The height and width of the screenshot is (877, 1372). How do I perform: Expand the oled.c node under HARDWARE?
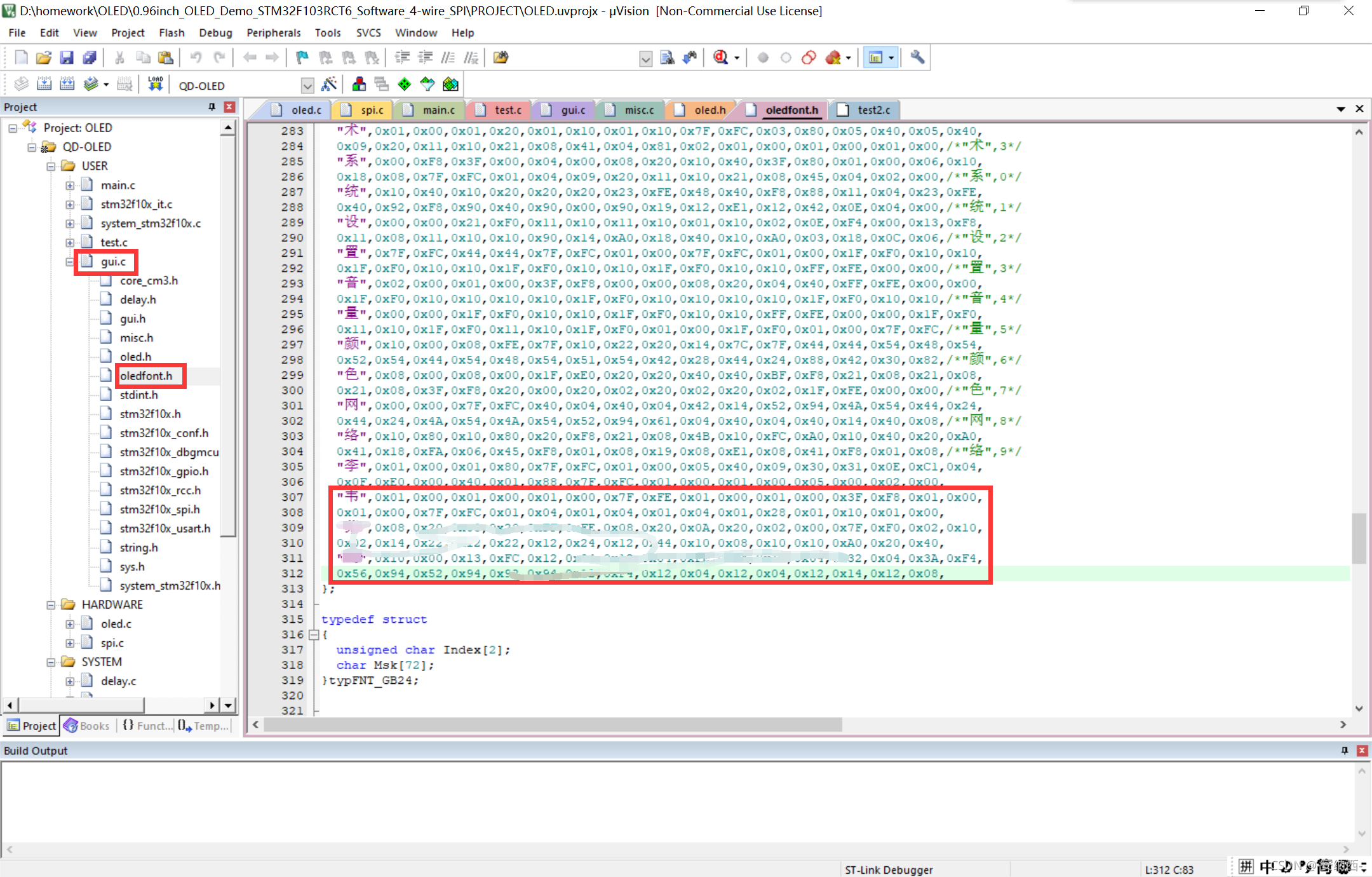click(x=70, y=624)
